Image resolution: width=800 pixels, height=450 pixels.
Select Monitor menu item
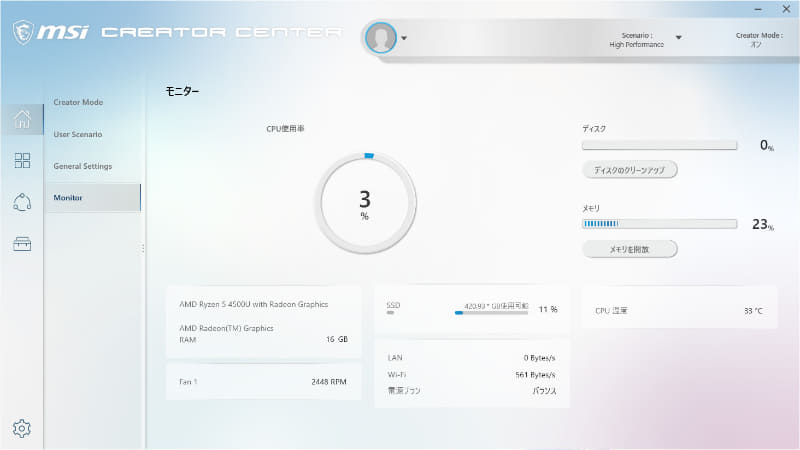coord(93,197)
